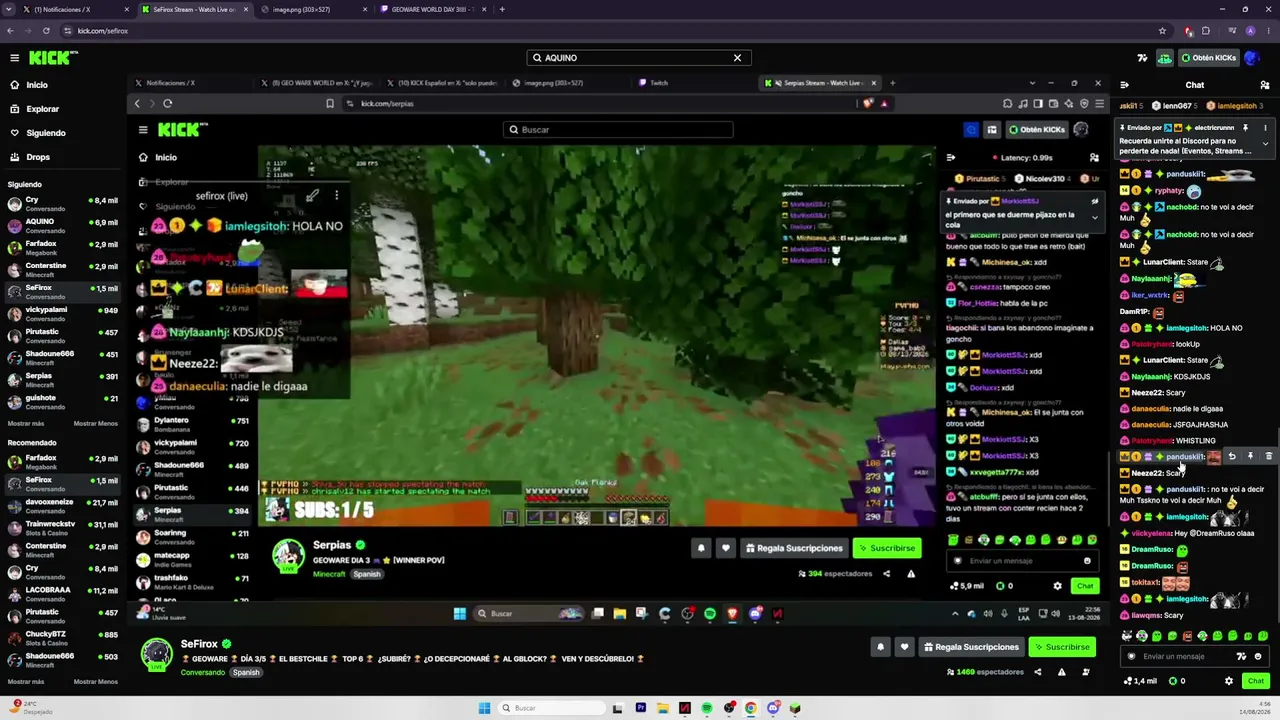
Task: Click Mostrar más at the bottom of Recomendado
Action: coord(26,682)
